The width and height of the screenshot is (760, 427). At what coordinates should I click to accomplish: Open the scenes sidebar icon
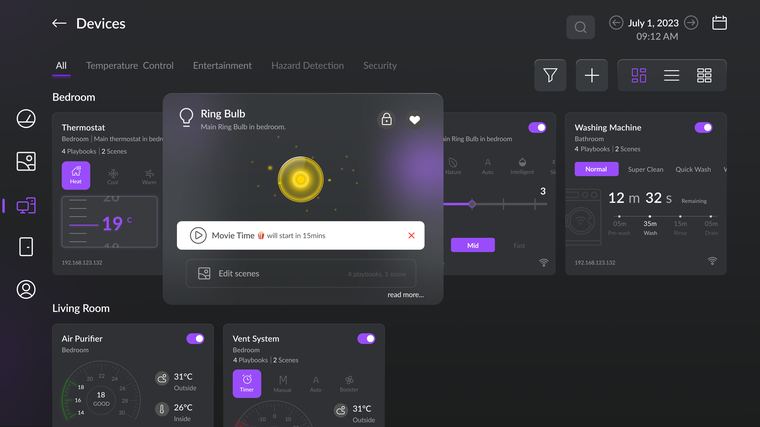pos(26,161)
